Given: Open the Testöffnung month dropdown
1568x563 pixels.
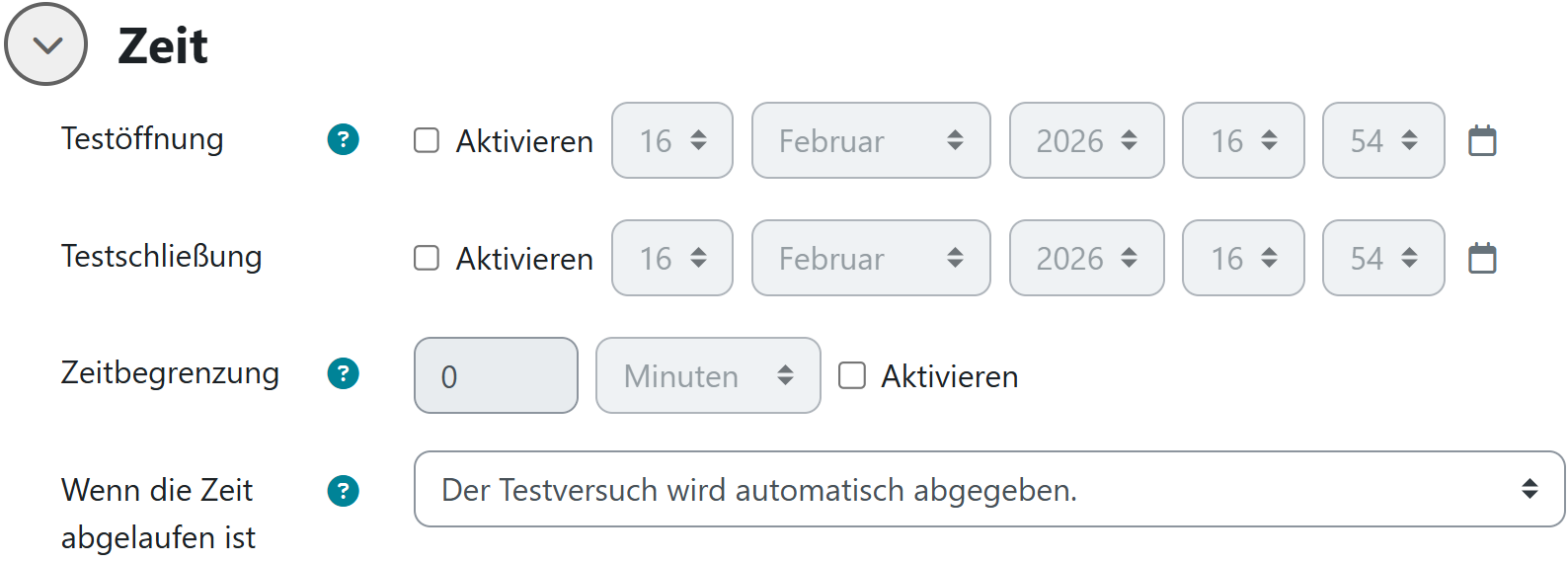Looking at the screenshot, I should pyautogui.click(x=870, y=140).
